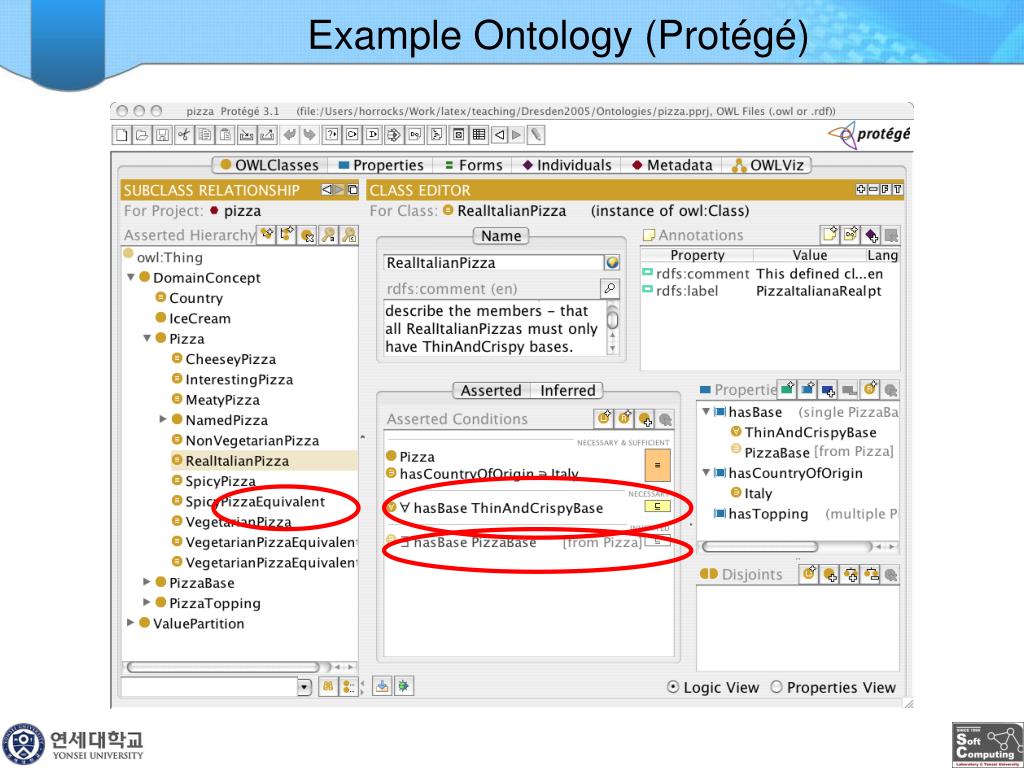Click Create sibling class icon in Asserted Hierarchy

click(x=287, y=234)
